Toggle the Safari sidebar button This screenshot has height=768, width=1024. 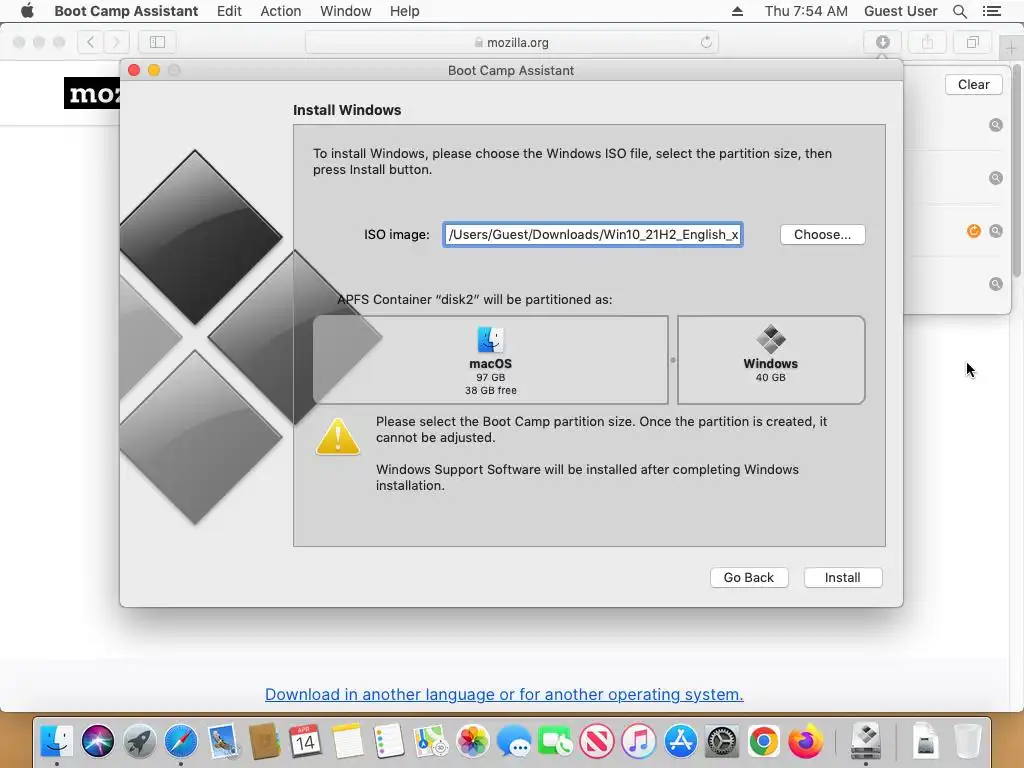pyautogui.click(x=157, y=42)
